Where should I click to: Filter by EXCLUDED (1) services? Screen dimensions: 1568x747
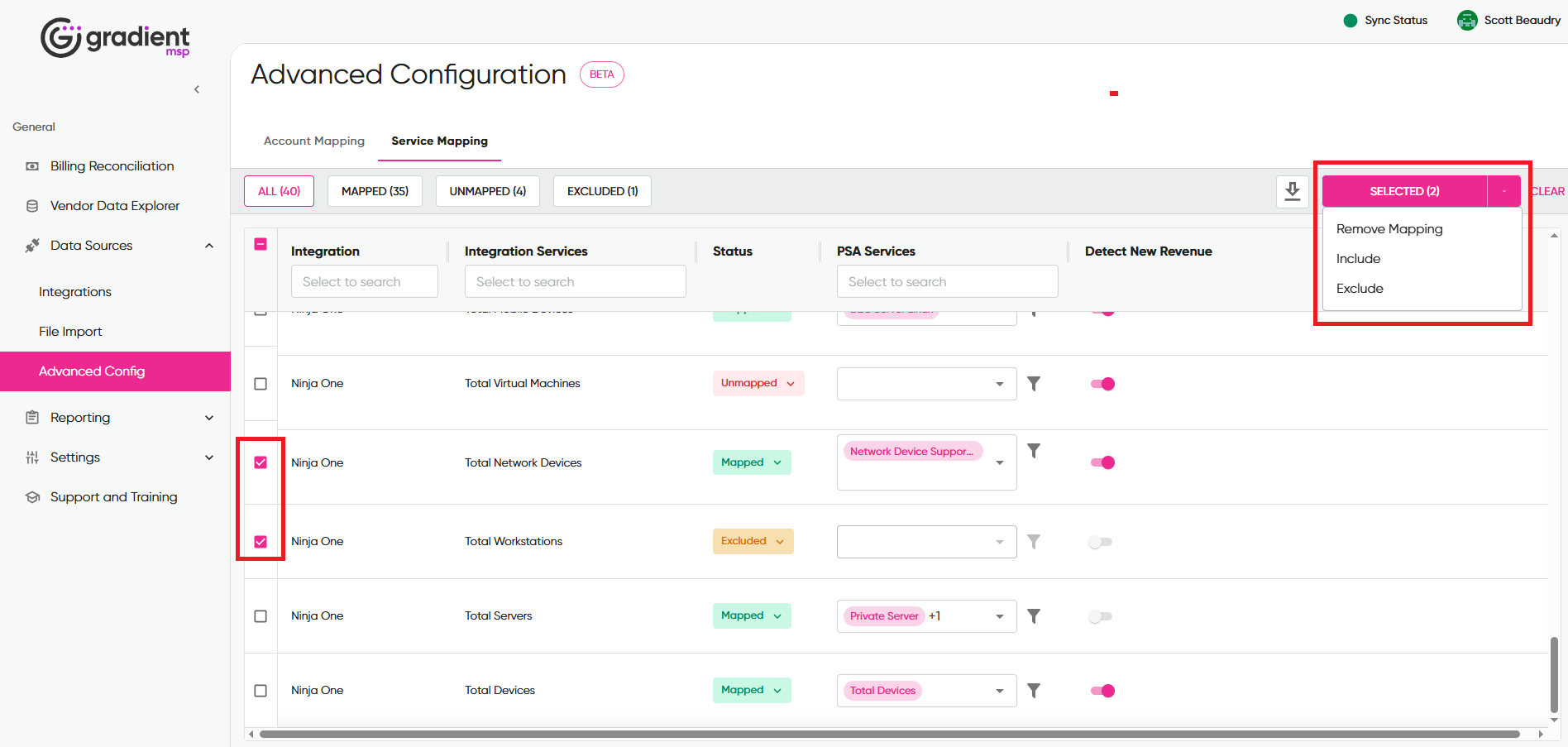602,191
